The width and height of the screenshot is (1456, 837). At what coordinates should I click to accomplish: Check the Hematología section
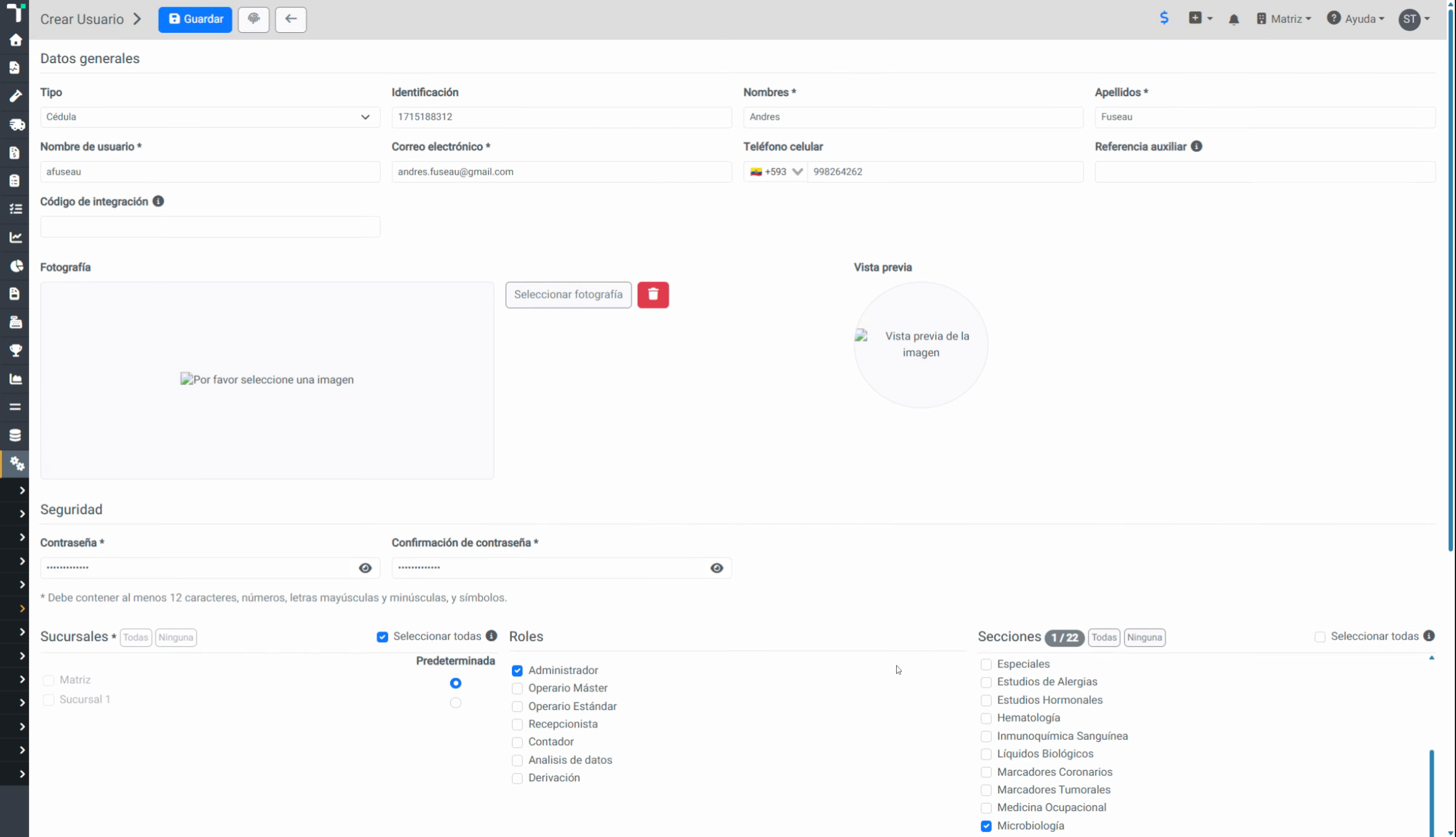[x=986, y=719]
